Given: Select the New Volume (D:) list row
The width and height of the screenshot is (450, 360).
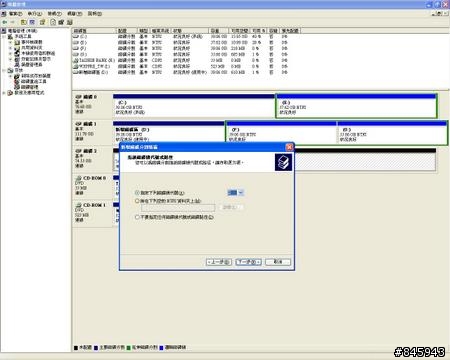Looking at the screenshot, I should click(180, 72).
